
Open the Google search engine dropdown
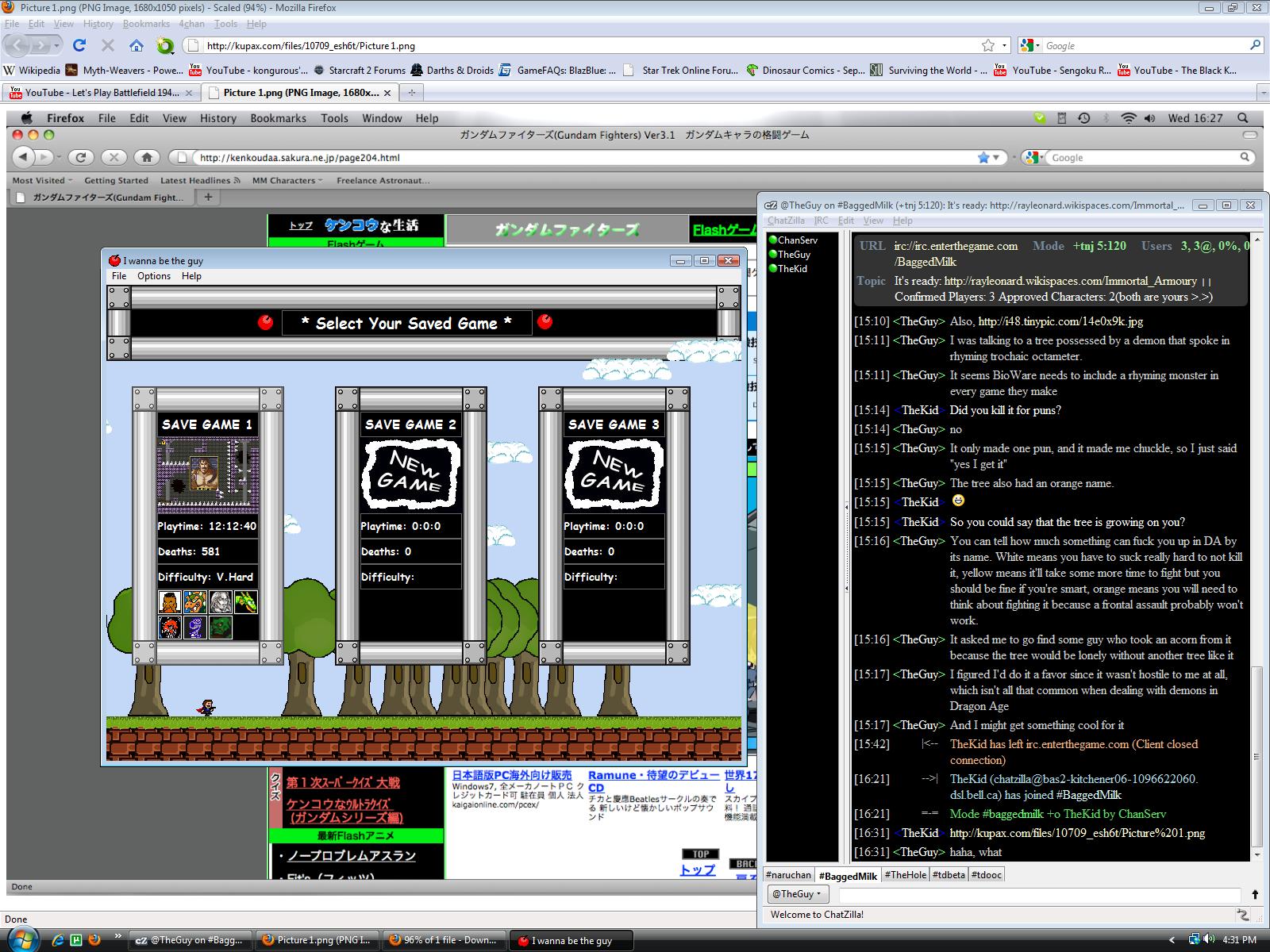coord(1029,45)
